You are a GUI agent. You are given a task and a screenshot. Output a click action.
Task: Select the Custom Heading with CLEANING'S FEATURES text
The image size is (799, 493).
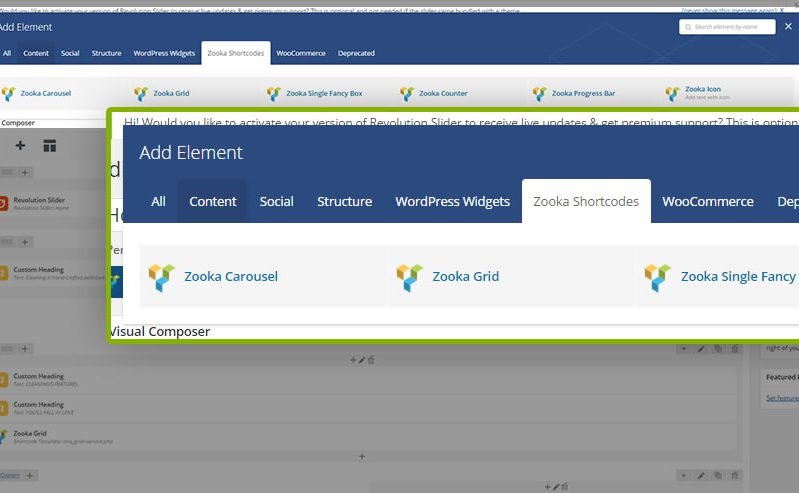pyautogui.click(x=39, y=376)
